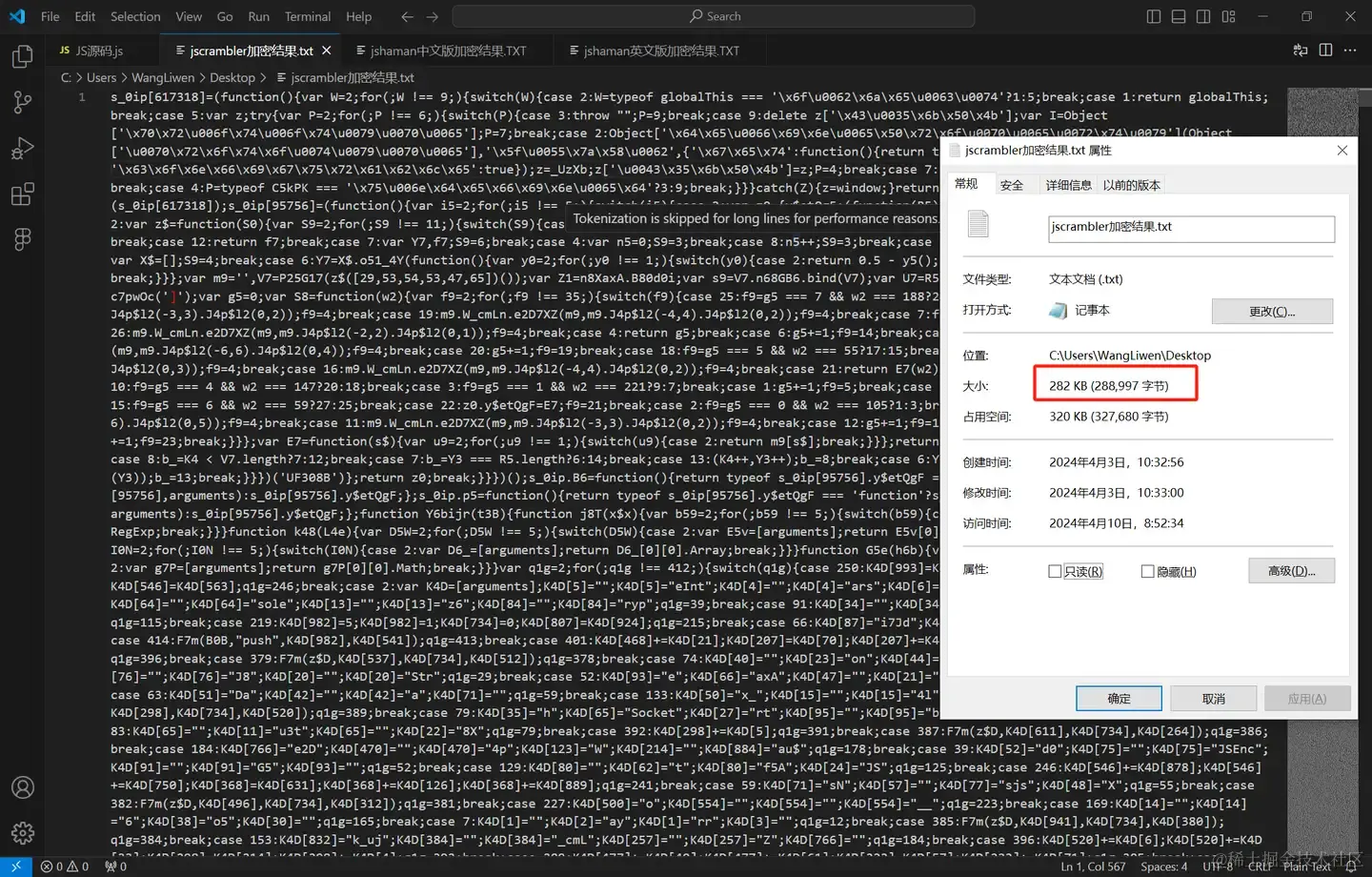Go forward with the right arrow

click(433, 16)
